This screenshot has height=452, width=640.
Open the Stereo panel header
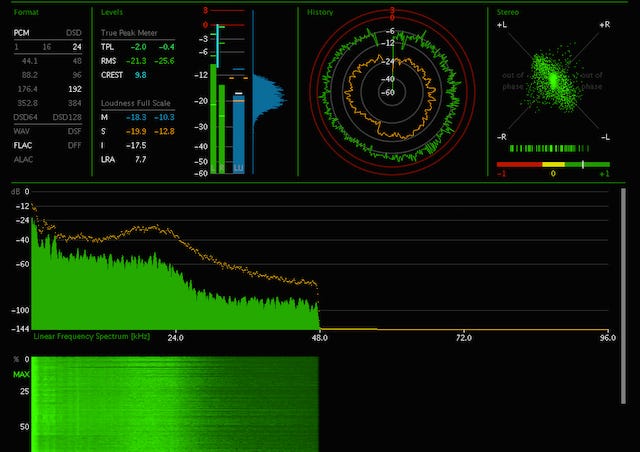(508, 12)
